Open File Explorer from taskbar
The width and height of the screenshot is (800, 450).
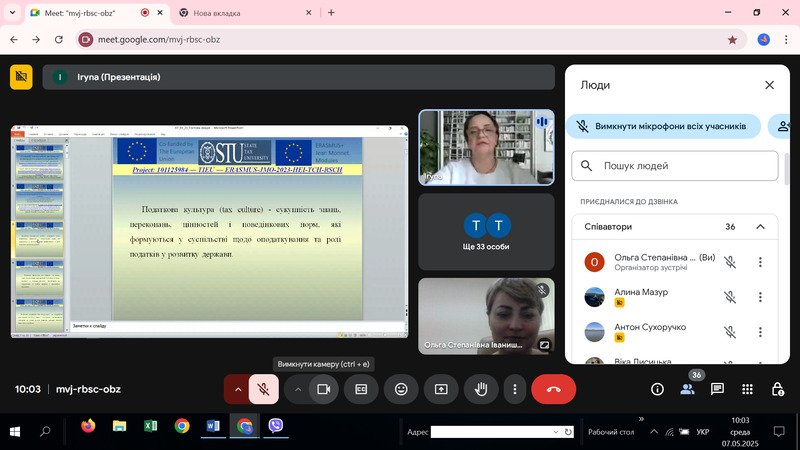pyautogui.click(x=119, y=426)
